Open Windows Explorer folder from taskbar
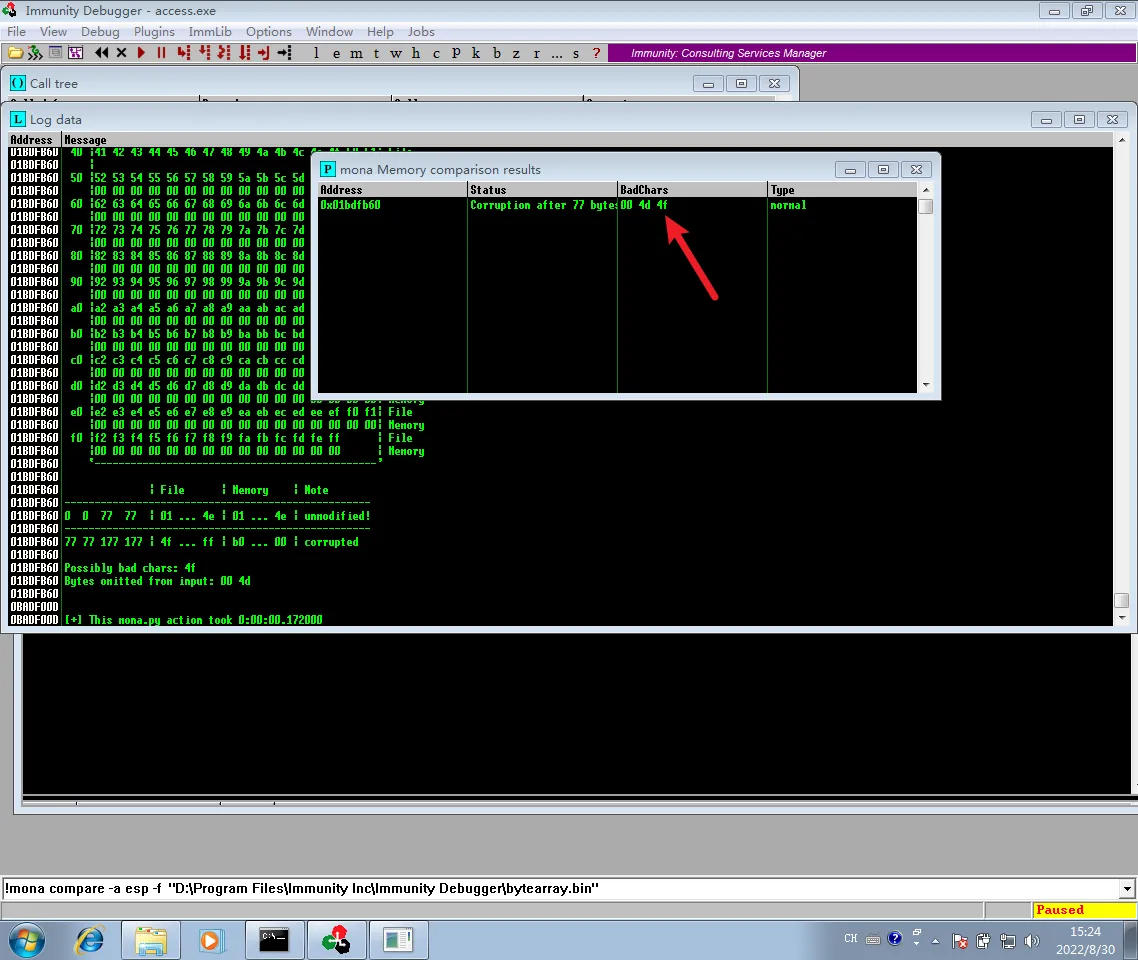 (x=151, y=940)
